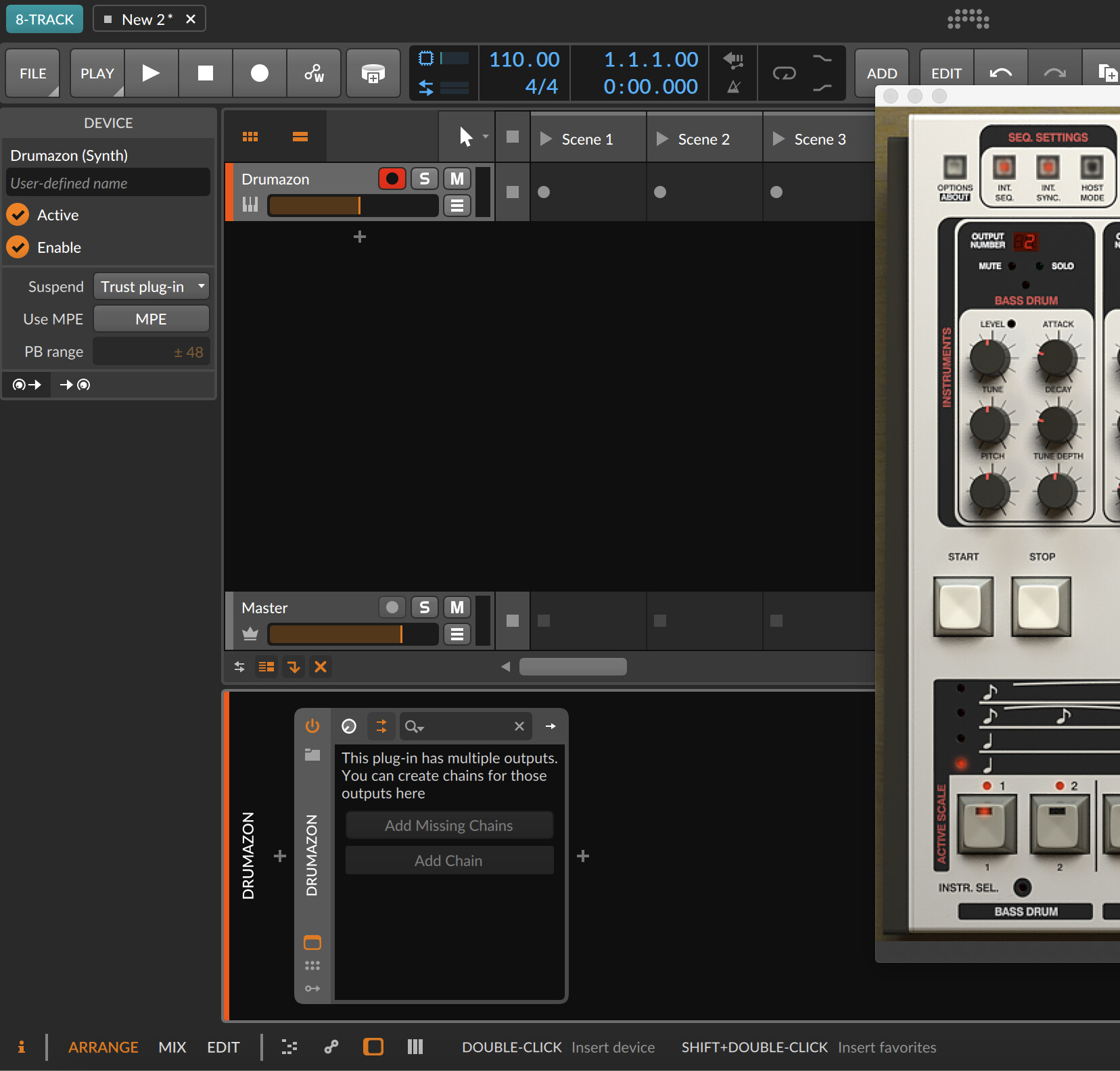Click the Master track record arm circle
1120x1071 pixels.
(x=392, y=607)
